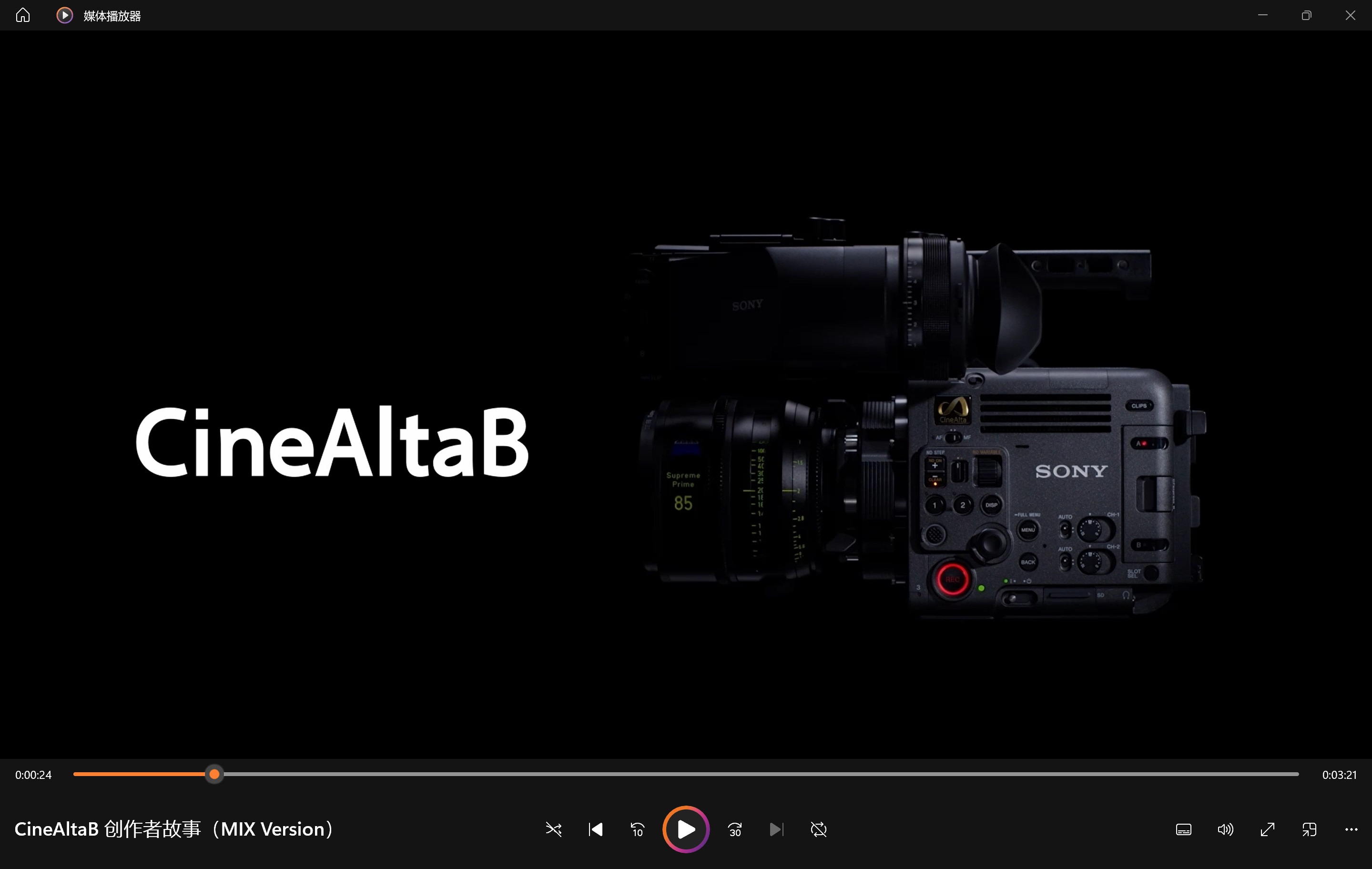
Task: Restore down the window
Action: click(1307, 15)
